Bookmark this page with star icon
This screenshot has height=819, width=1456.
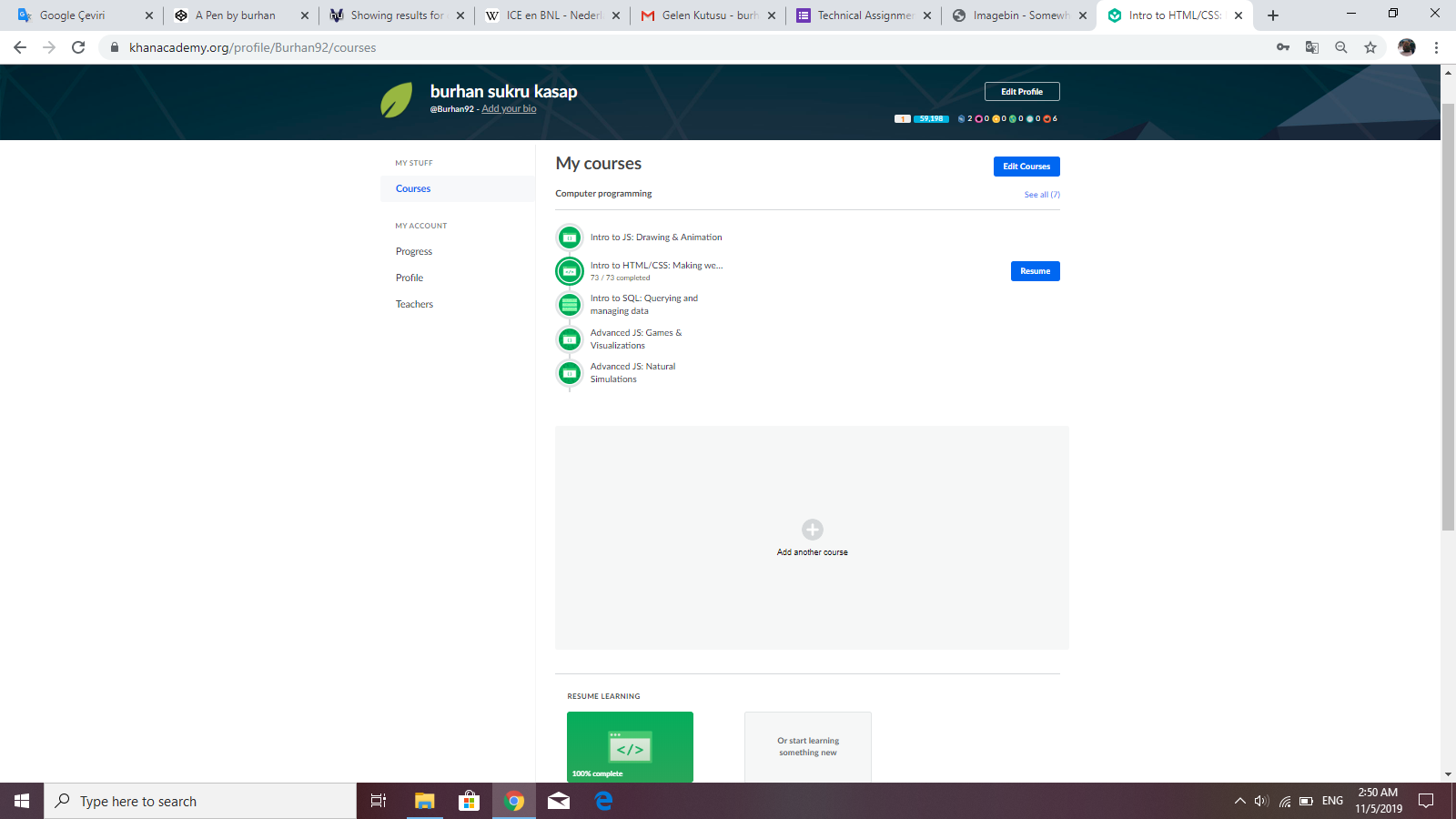tap(1370, 47)
